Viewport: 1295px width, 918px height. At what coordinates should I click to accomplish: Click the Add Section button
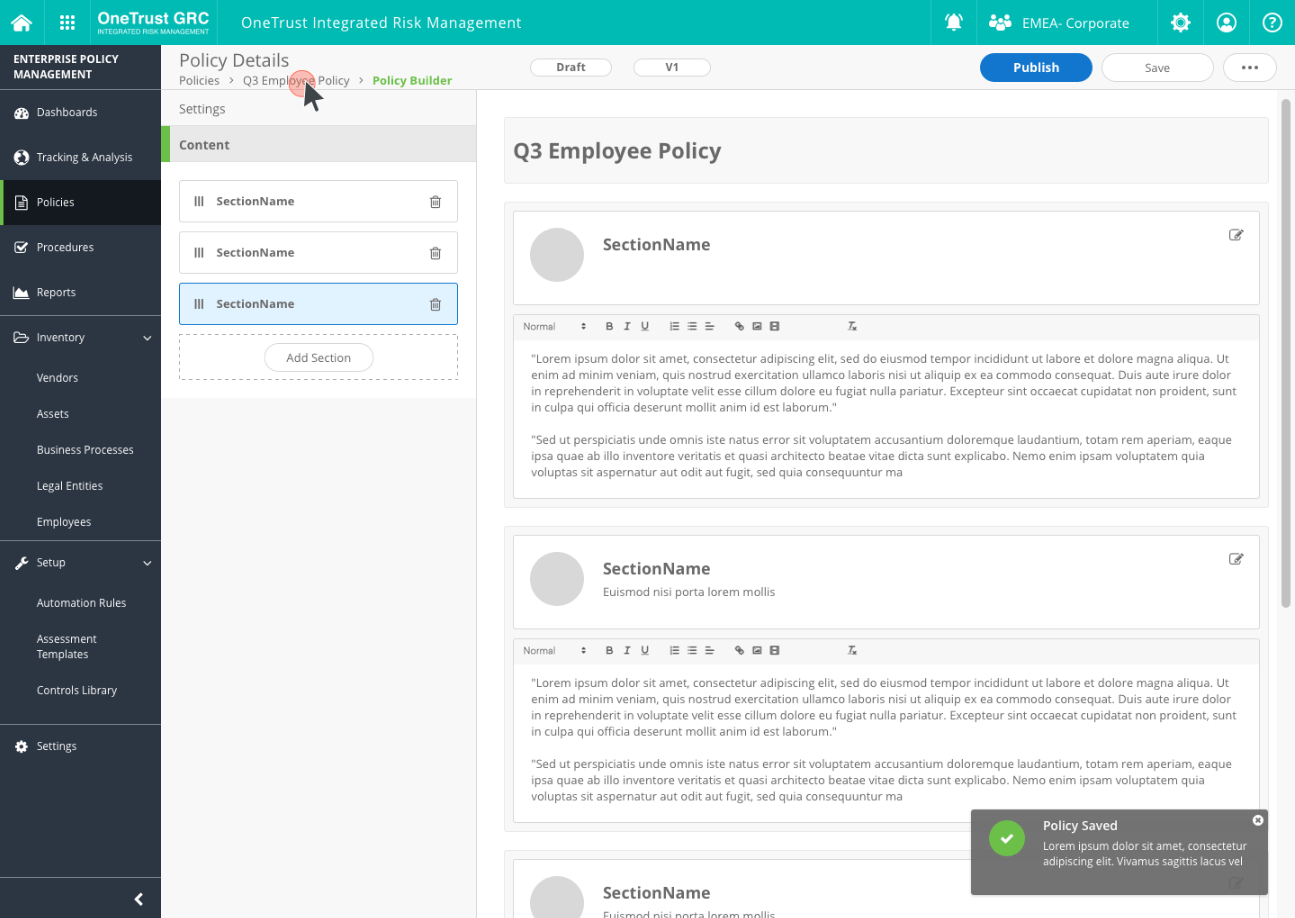coord(318,357)
